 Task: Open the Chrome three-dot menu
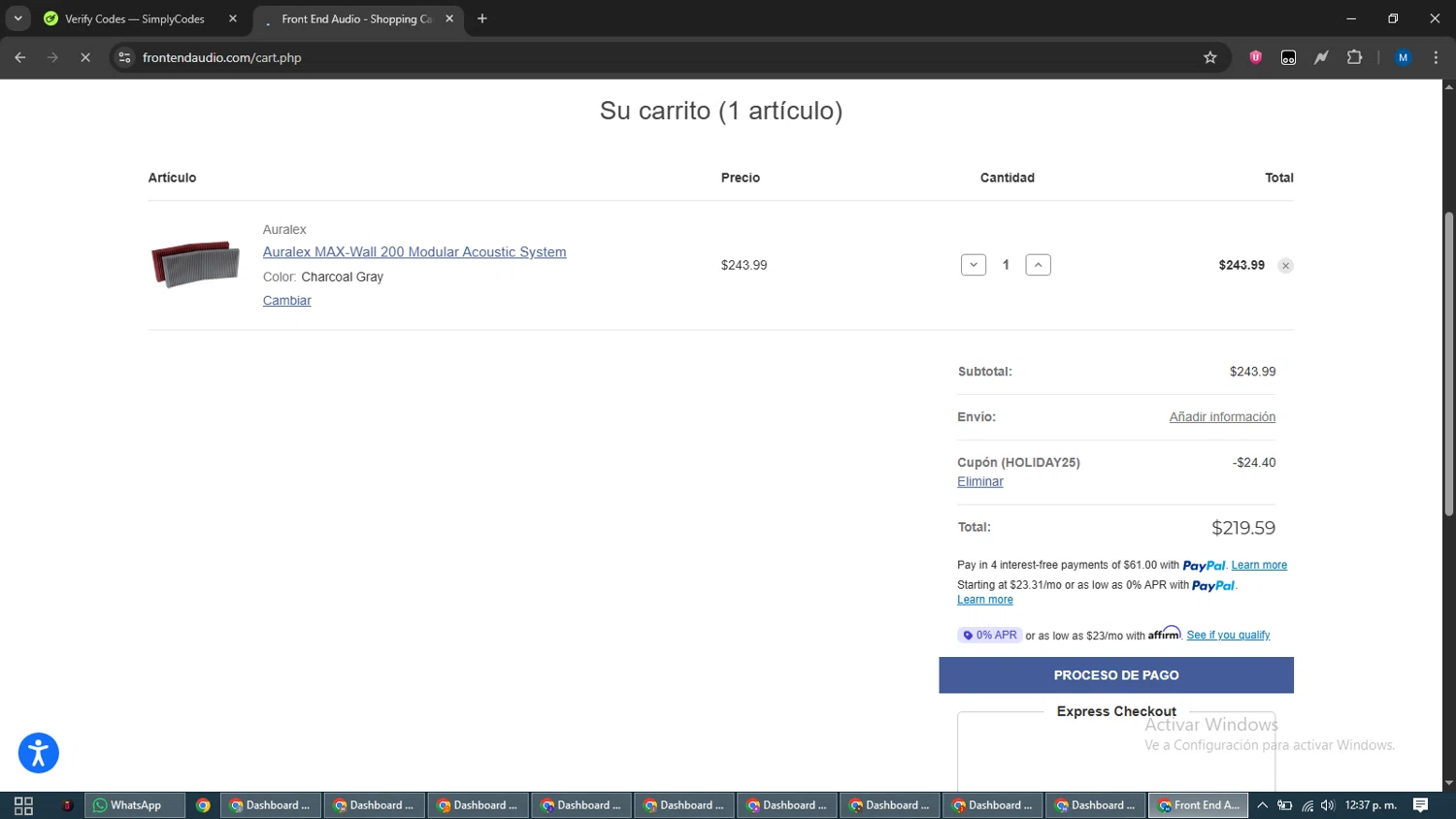pos(1436,57)
